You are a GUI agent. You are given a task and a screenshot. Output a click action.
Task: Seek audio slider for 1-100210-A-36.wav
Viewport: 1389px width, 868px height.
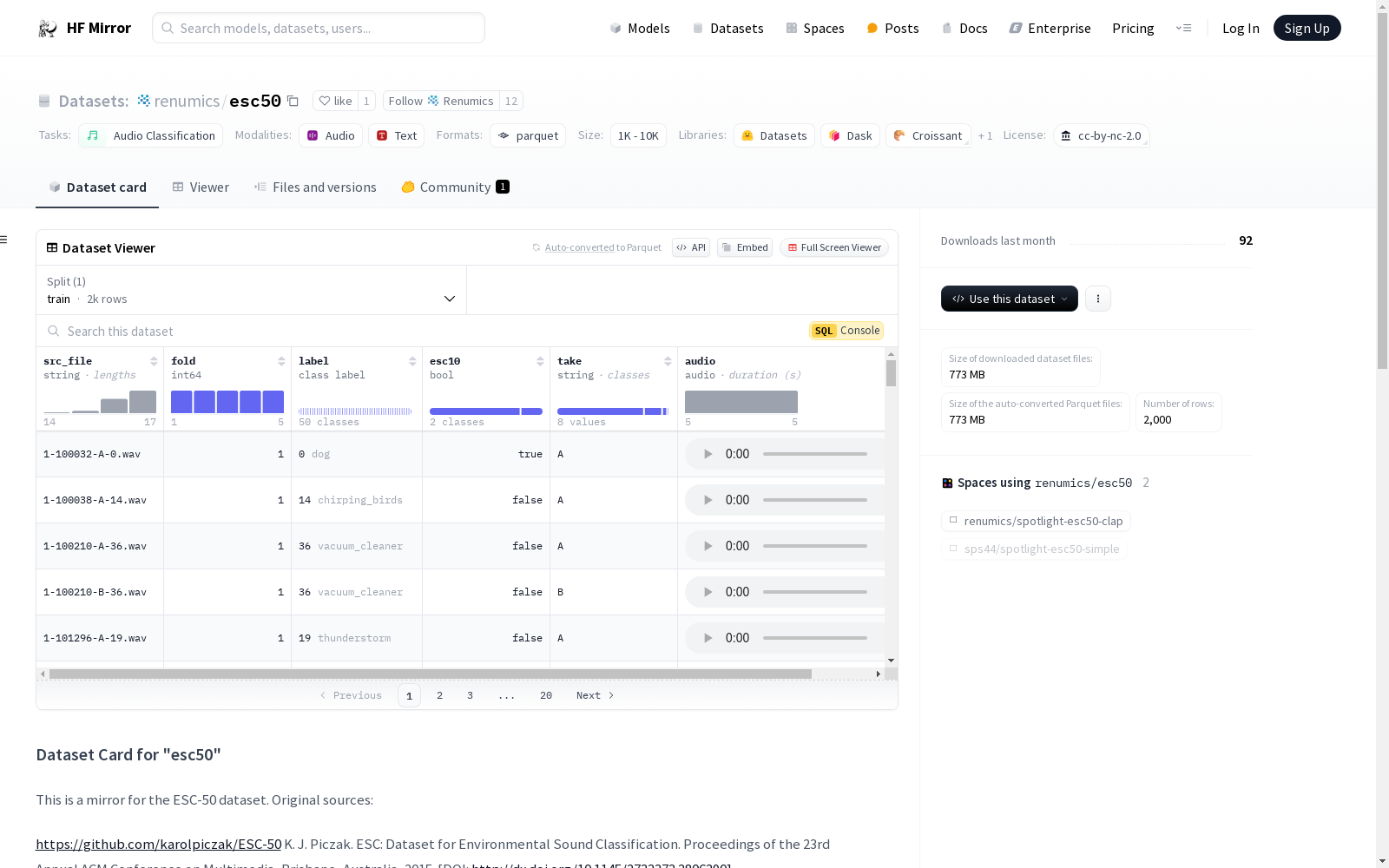point(815,546)
